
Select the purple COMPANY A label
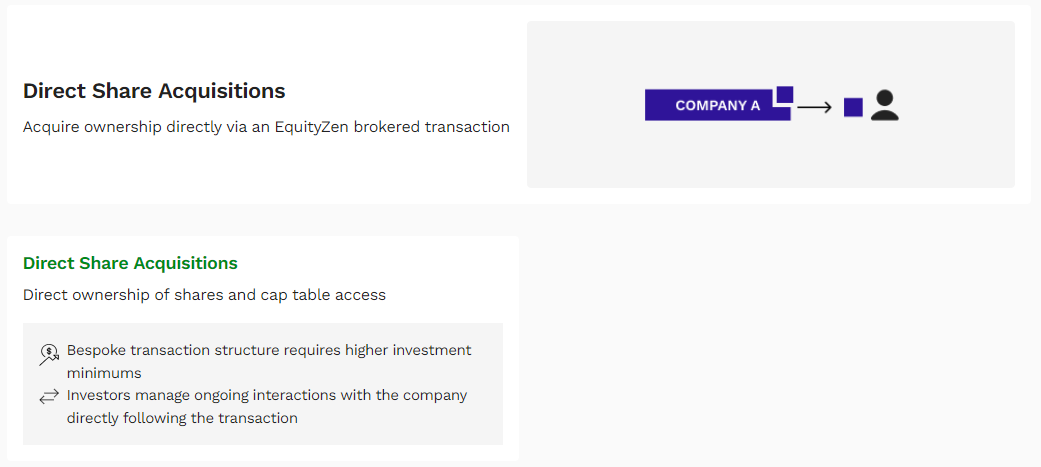[x=718, y=105]
